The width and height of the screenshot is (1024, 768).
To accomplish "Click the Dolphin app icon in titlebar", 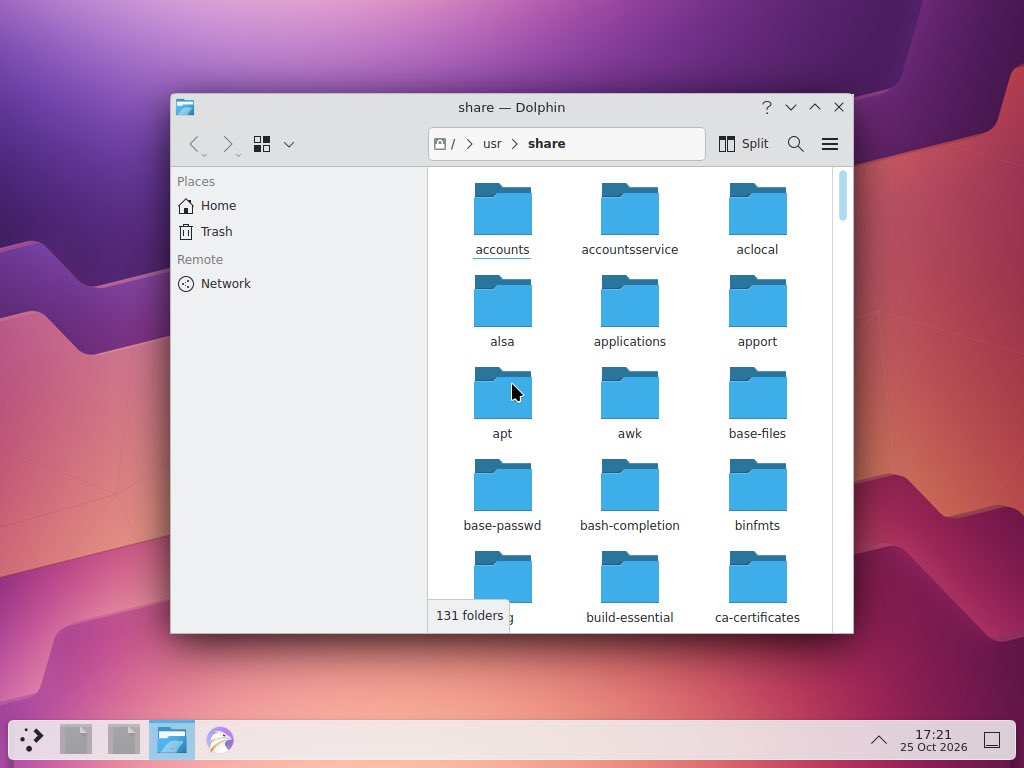I will (185, 107).
